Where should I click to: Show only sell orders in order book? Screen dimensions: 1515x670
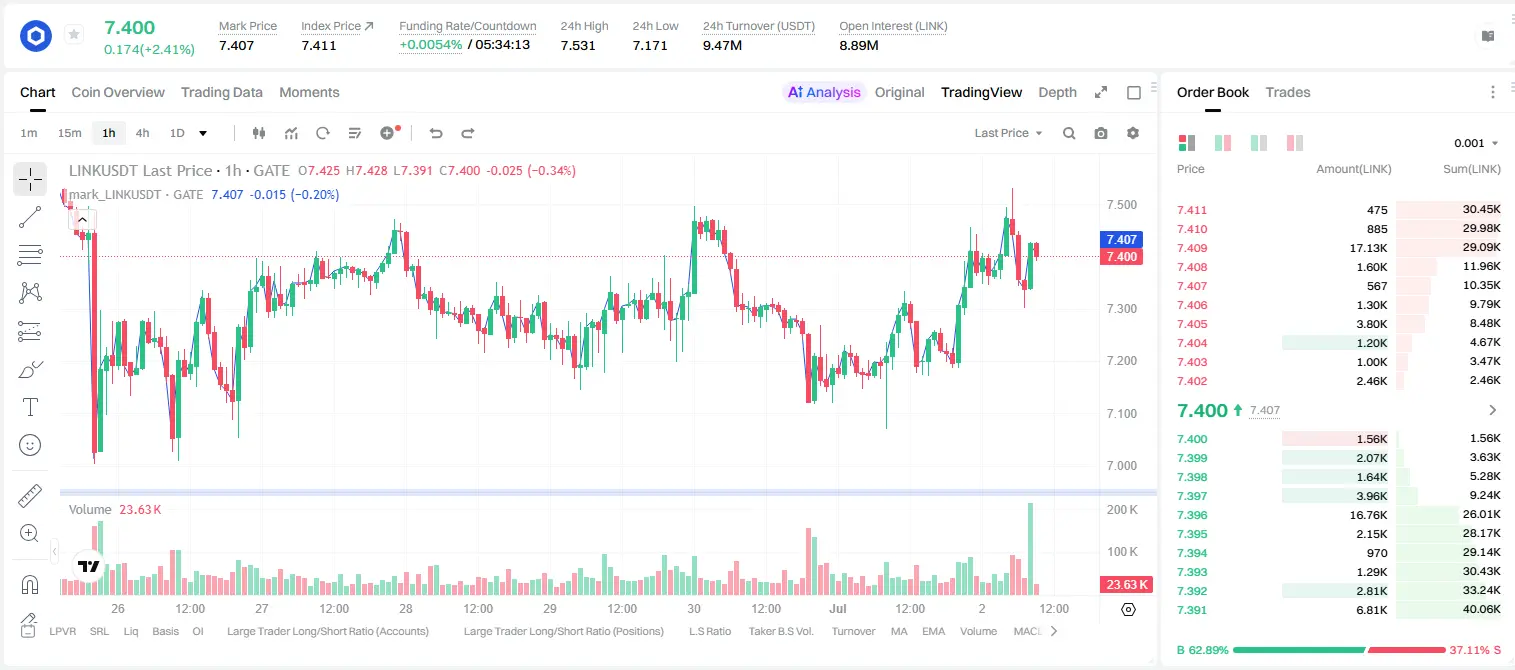coord(1294,143)
